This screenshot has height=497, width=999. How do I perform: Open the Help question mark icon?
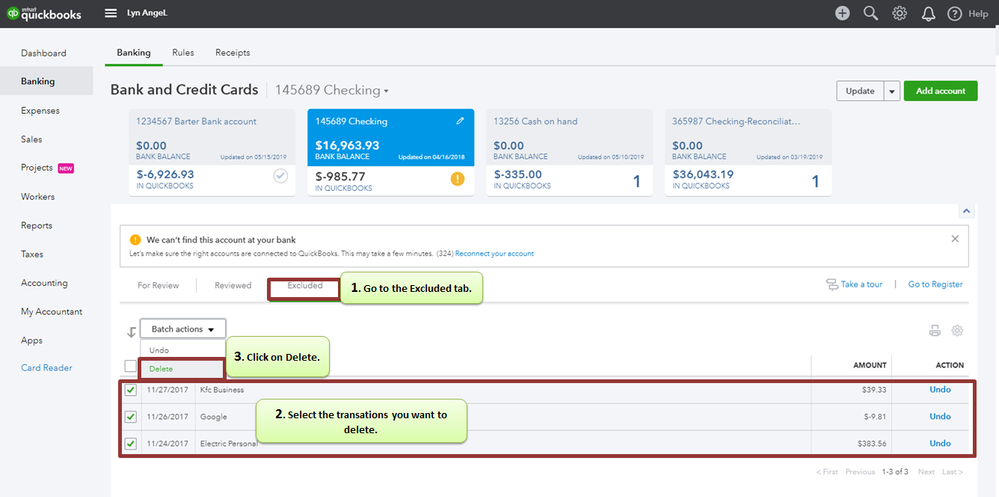pos(954,13)
